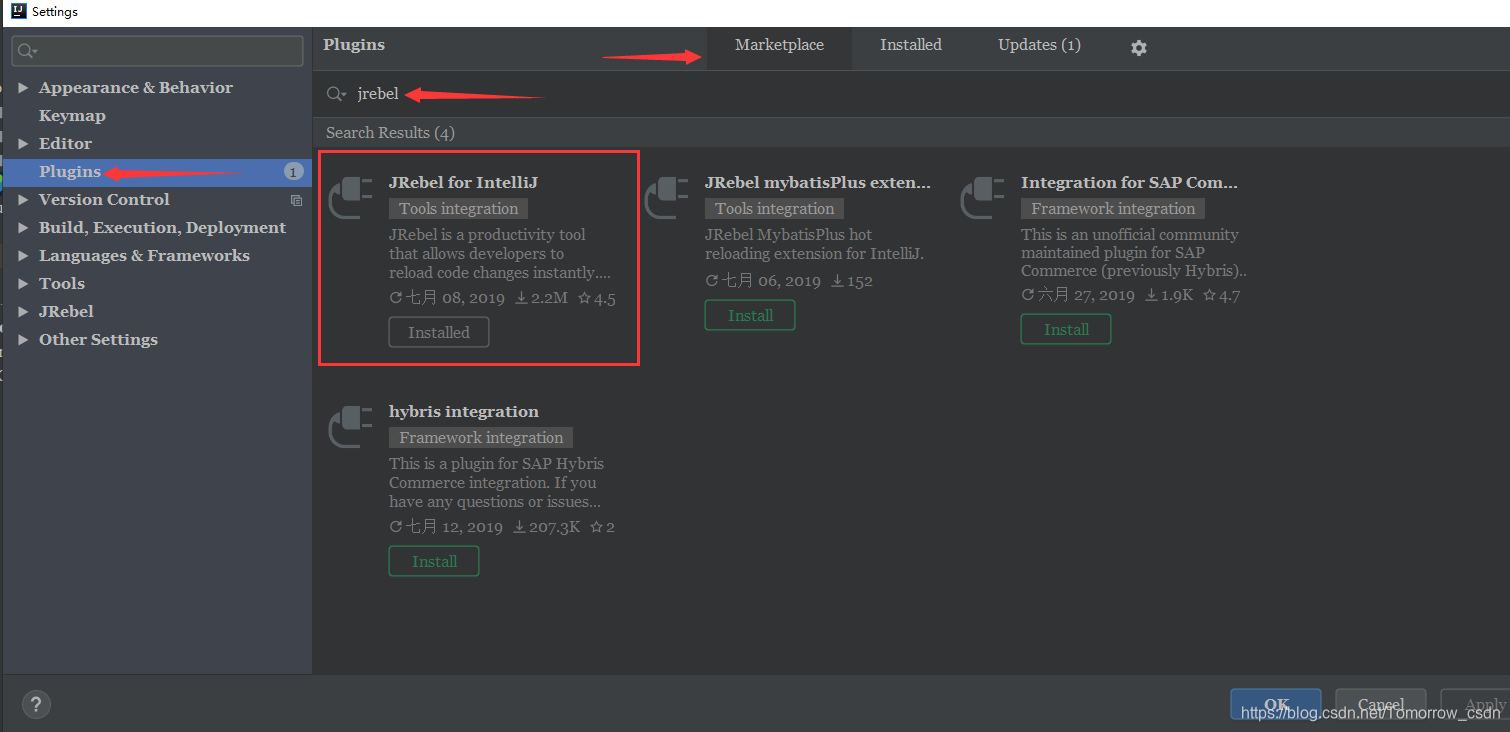Click the 207.3K downloads count

pos(546,527)
